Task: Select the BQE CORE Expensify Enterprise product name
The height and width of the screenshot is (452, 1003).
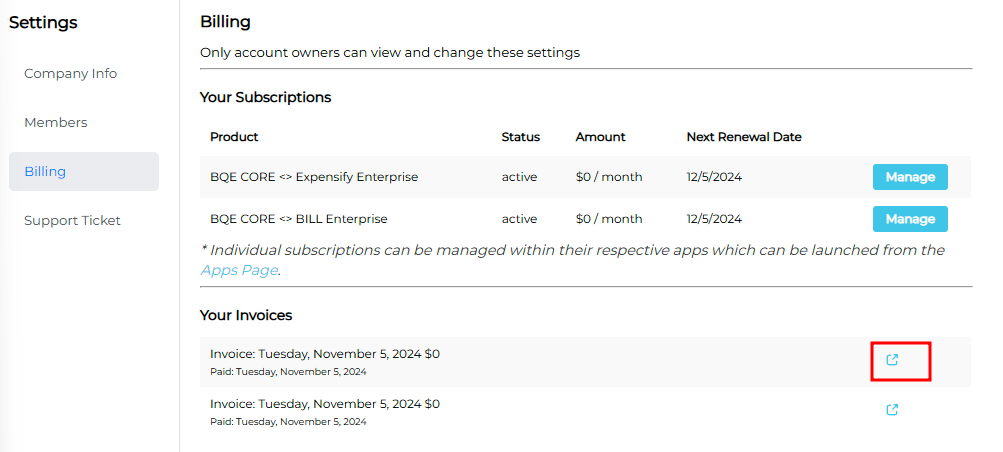Action: click(x=314, y=177)
